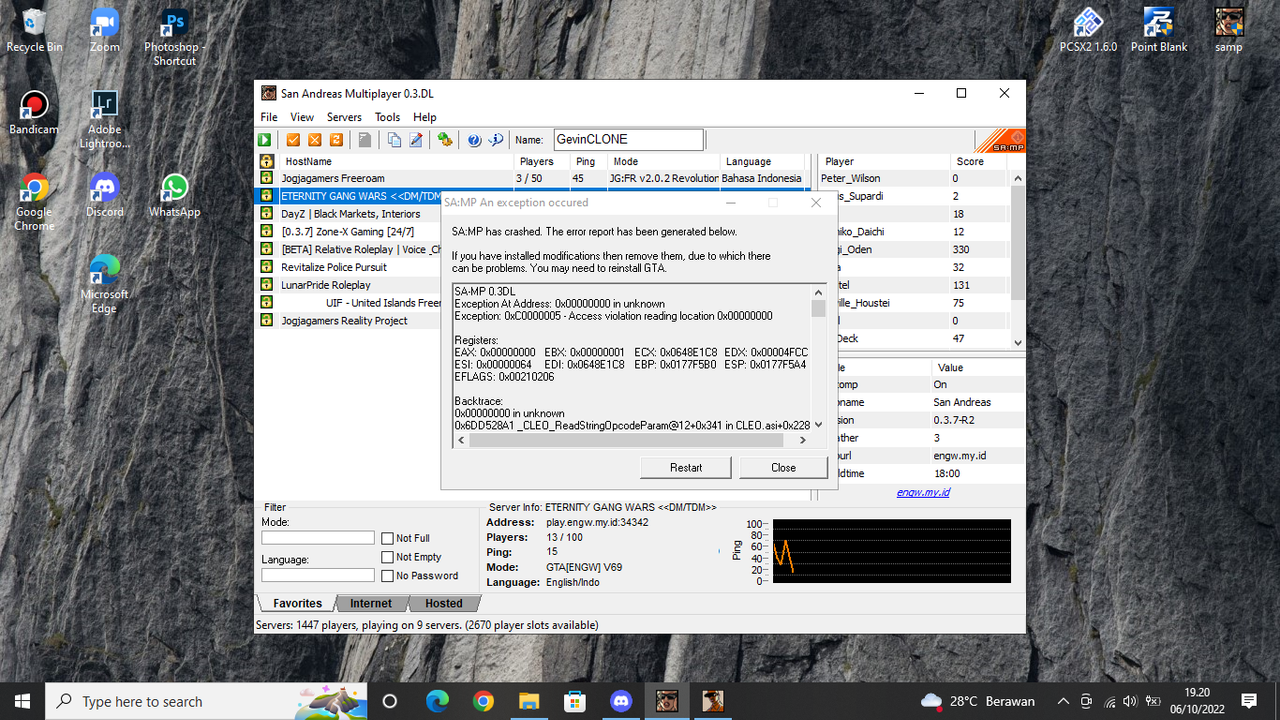Click the Refresh Server toolbar icon
Screen dimensions: 1280x720
(336, 140)
